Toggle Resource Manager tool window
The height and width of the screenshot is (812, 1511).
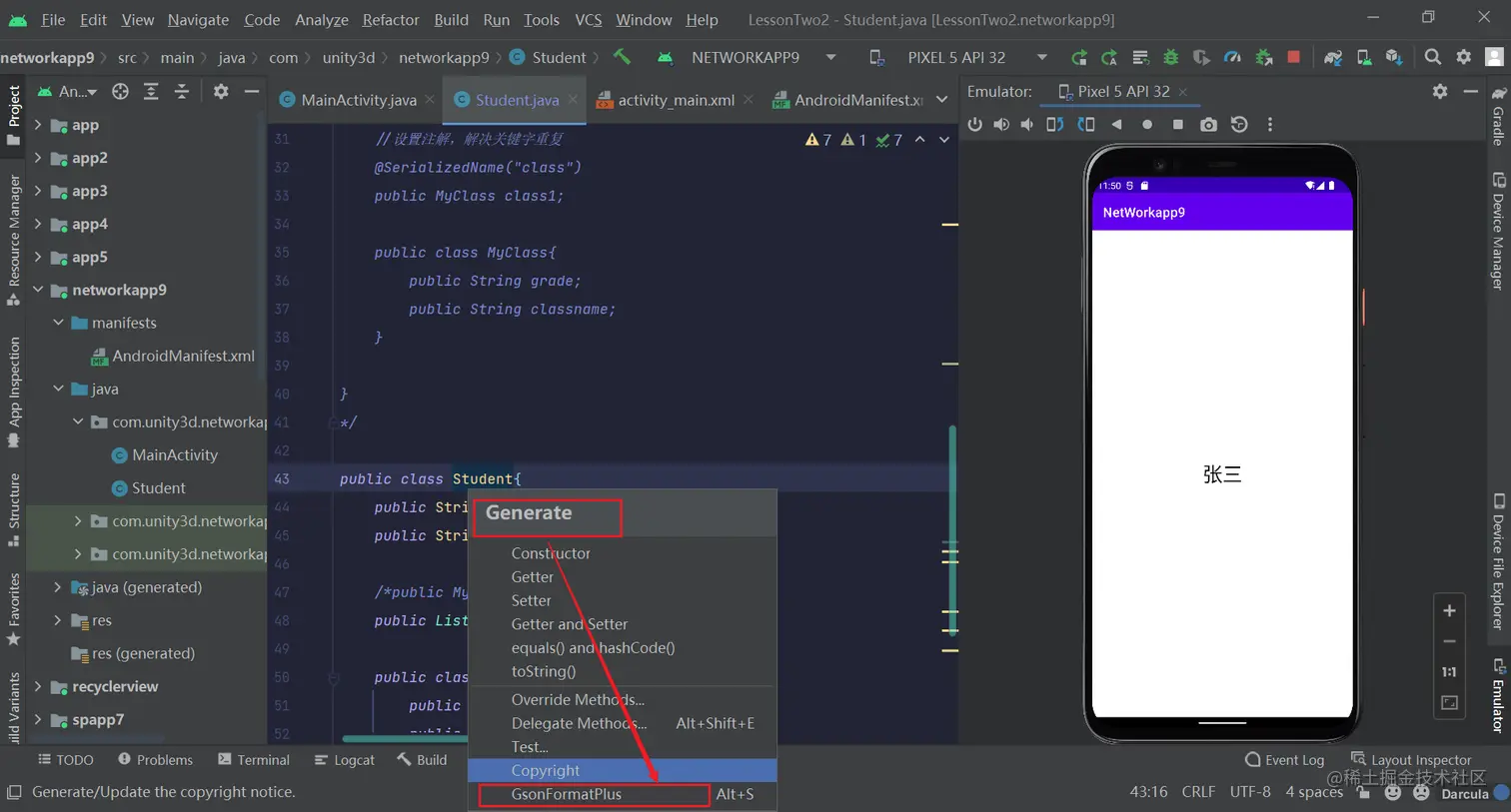pyautogui.click(x=14, y=240)
